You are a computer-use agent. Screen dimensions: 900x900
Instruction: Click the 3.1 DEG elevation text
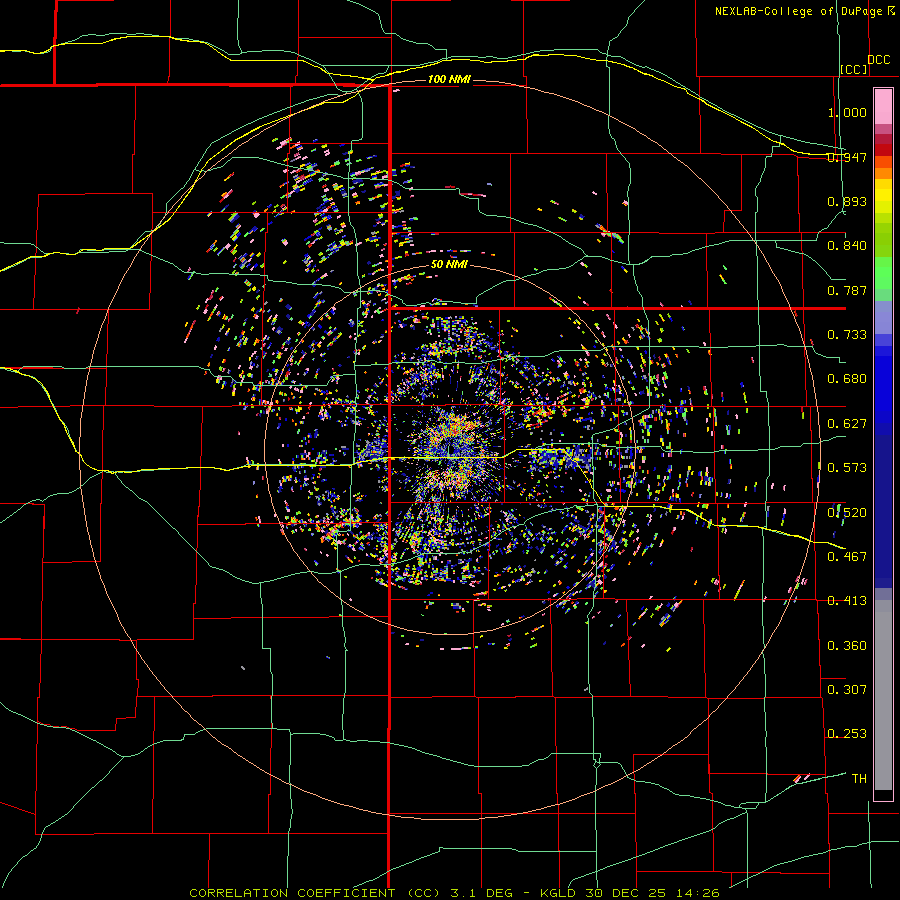(480, 893)
